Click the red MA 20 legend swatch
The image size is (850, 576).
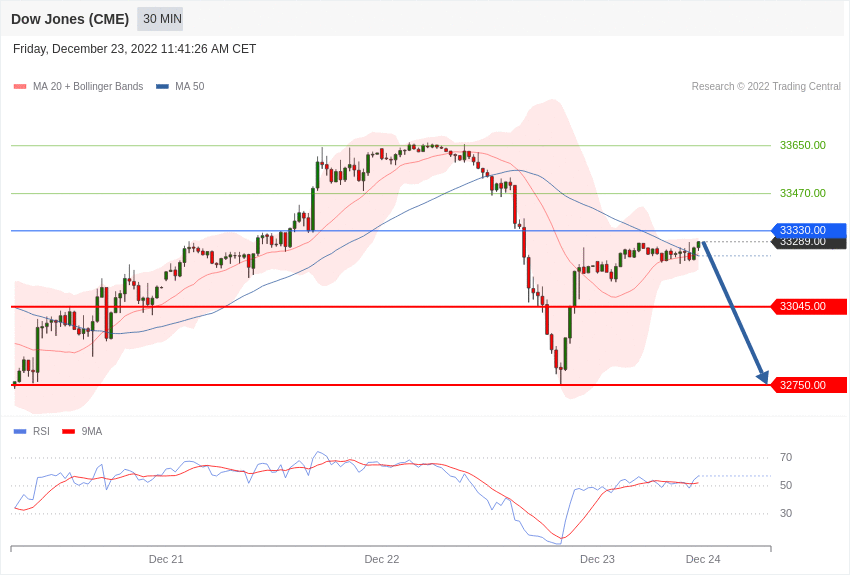point(20,87)
